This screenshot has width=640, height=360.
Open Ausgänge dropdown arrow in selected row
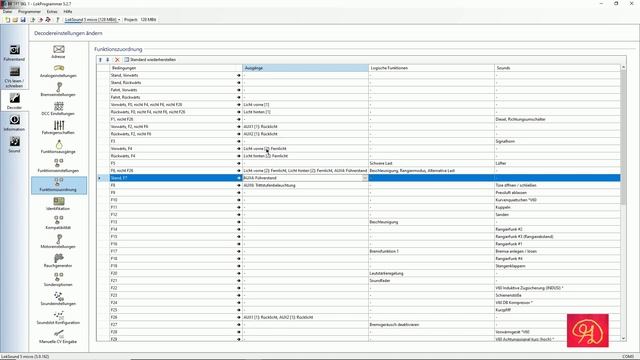click(365, 178)
